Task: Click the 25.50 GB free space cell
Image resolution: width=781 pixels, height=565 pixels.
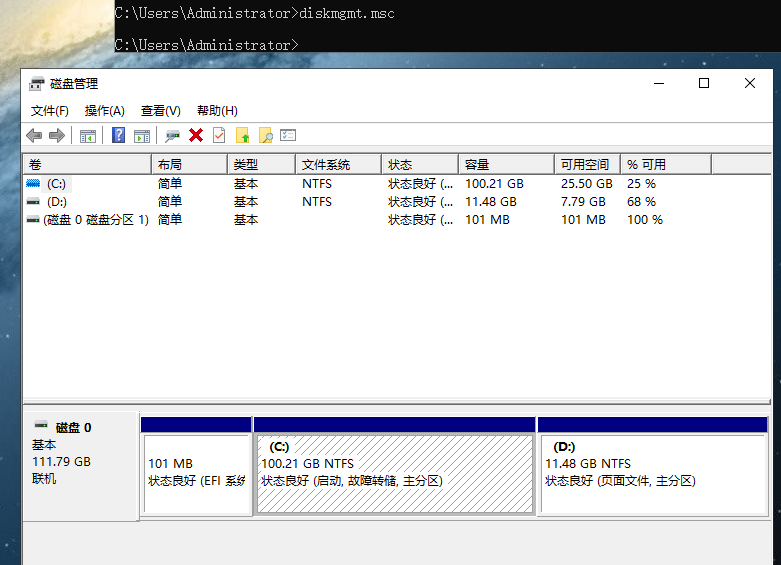Action: (x=586, y=184)
